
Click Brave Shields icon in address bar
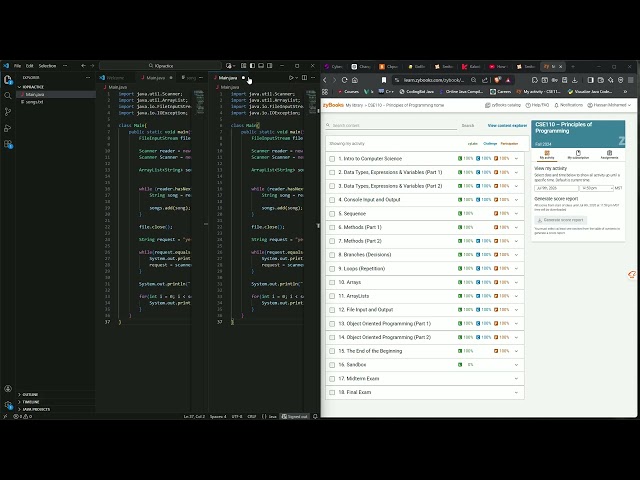pyautogui.click(x=498, y=80)
